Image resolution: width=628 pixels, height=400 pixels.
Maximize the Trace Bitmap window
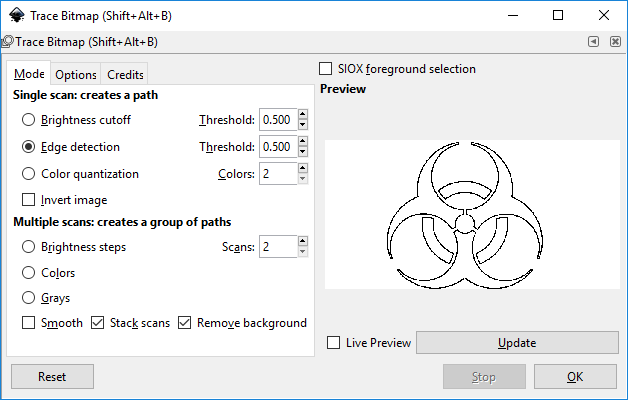(x=558, y=16)
